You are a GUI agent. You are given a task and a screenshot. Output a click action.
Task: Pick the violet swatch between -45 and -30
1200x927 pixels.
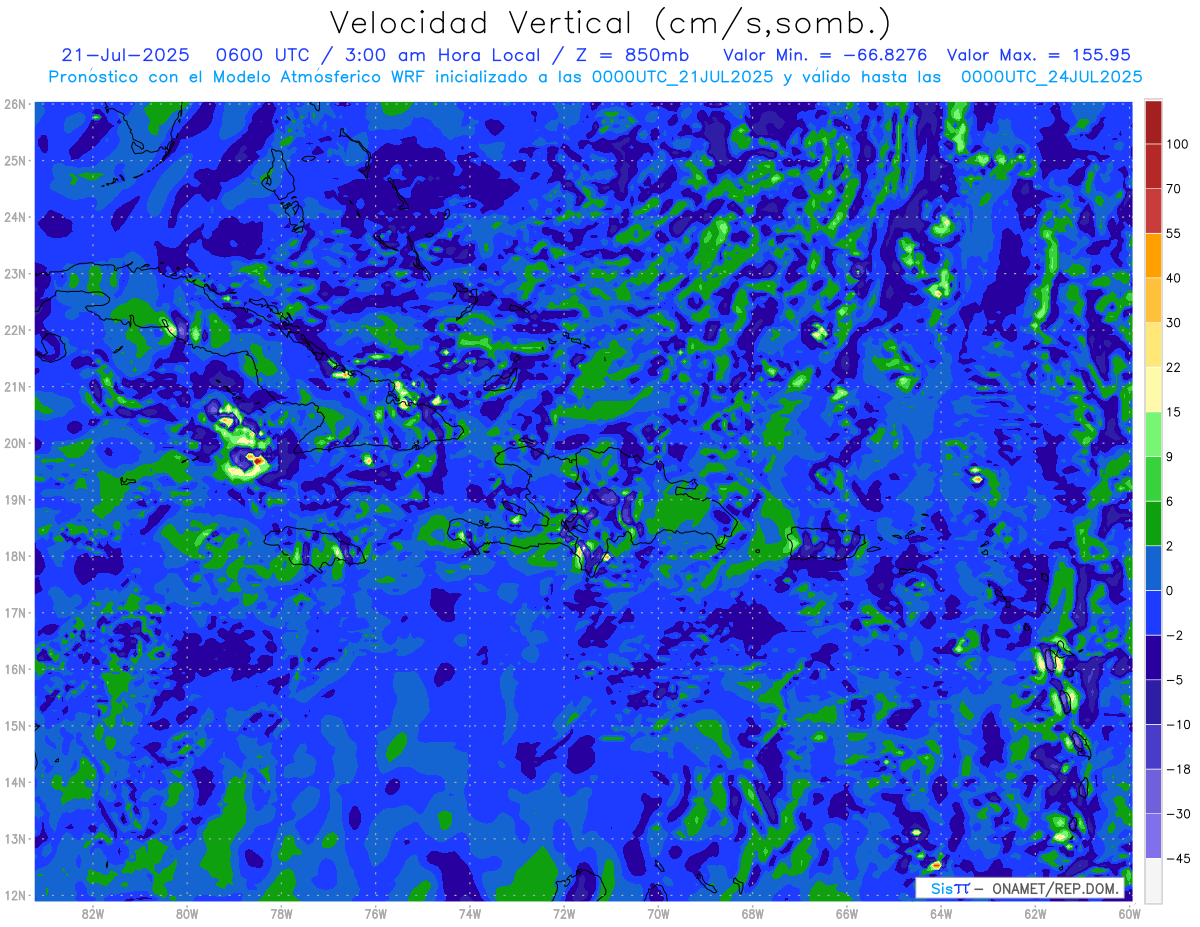tap(1153, 836)
